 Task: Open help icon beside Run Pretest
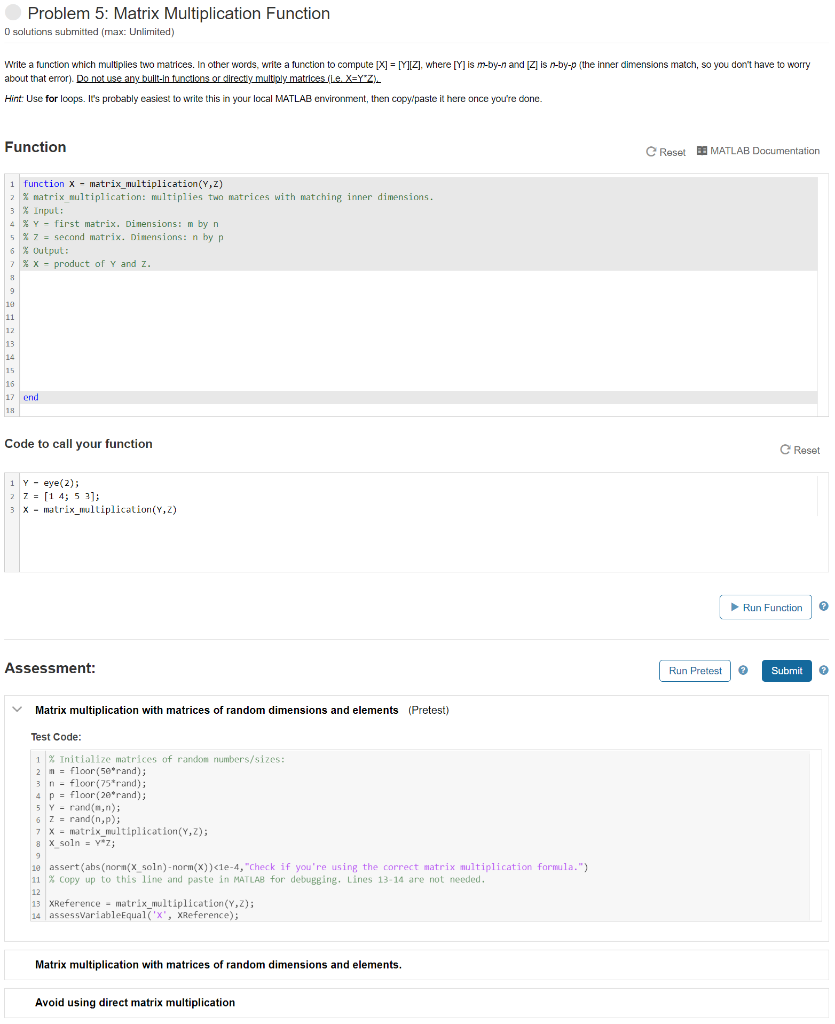743,671
